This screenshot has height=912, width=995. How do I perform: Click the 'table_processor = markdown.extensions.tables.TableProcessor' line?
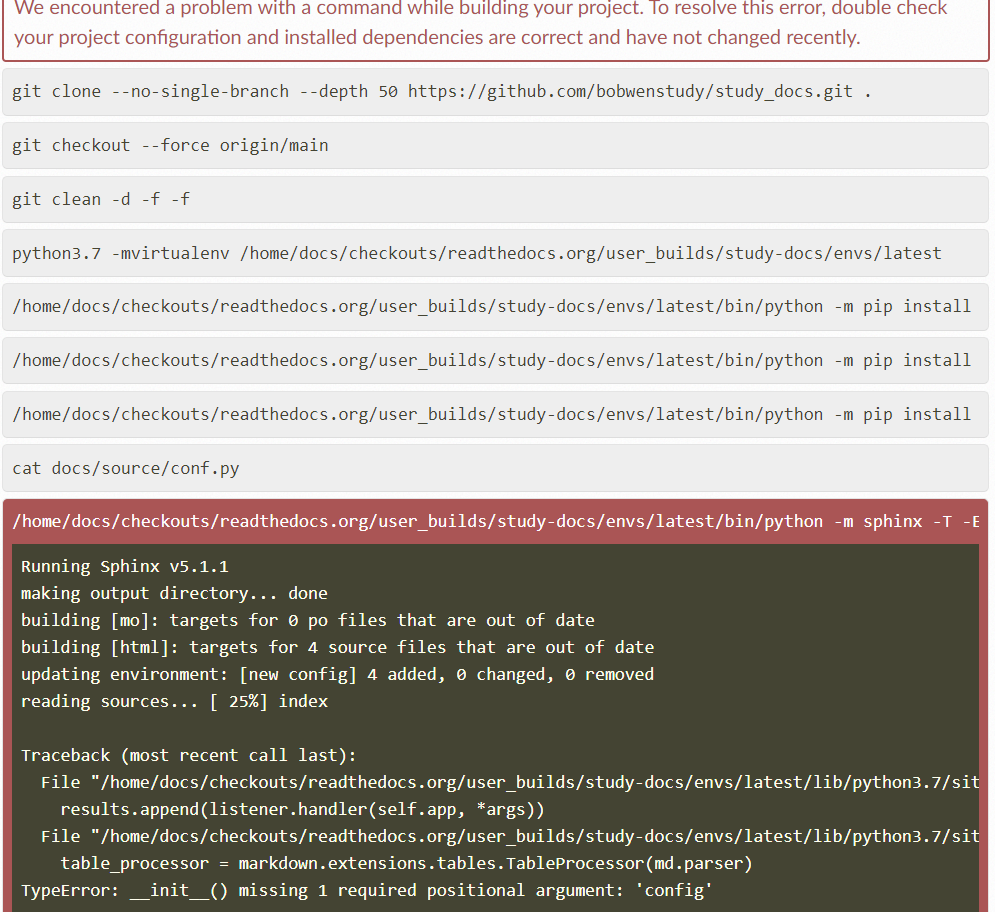coord(406,864)
